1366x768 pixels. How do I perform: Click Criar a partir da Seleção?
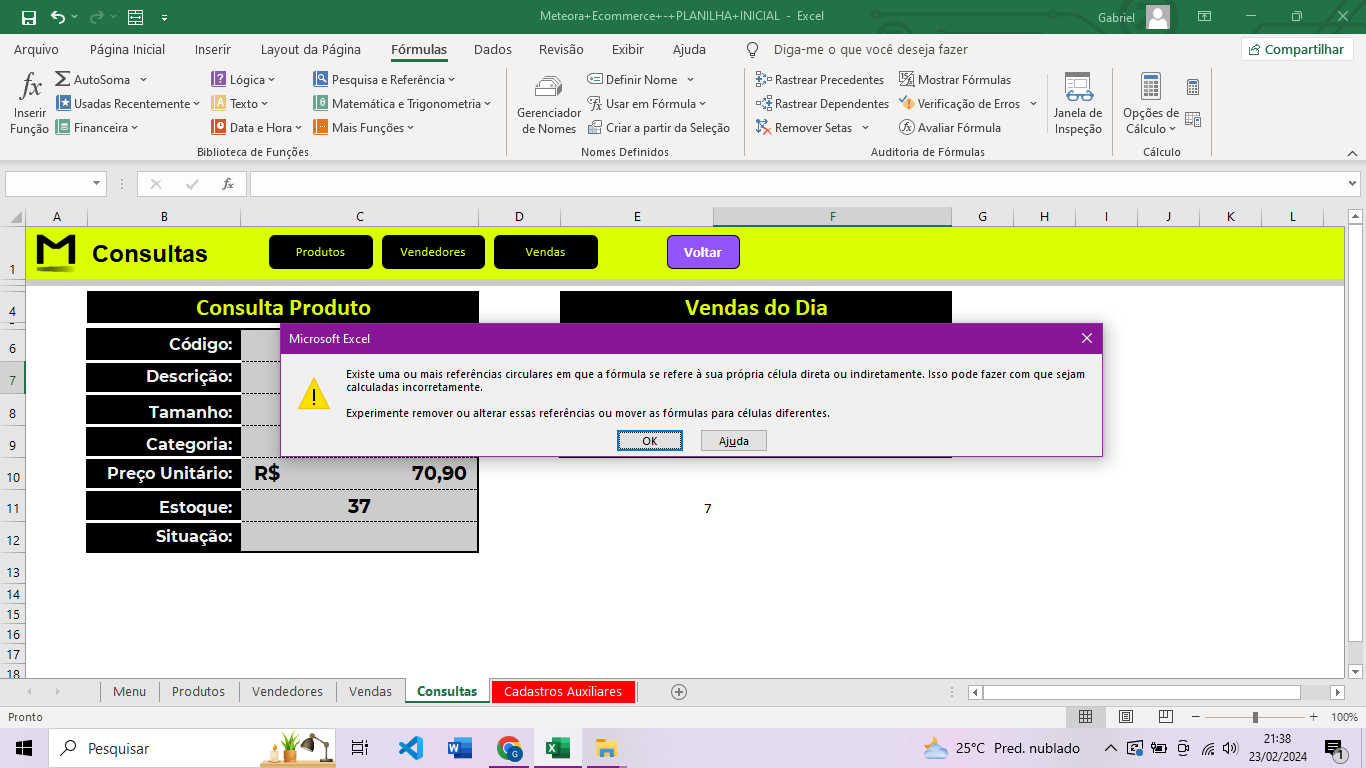pos(658,128)
